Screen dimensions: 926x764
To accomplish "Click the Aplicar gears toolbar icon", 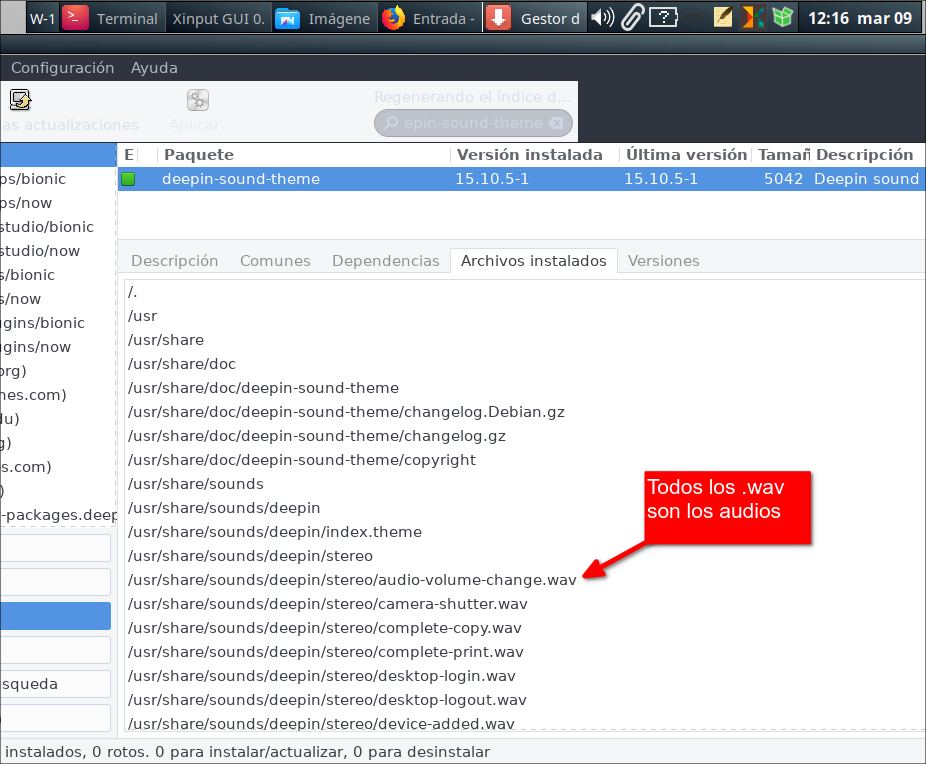I will [198, 100].
